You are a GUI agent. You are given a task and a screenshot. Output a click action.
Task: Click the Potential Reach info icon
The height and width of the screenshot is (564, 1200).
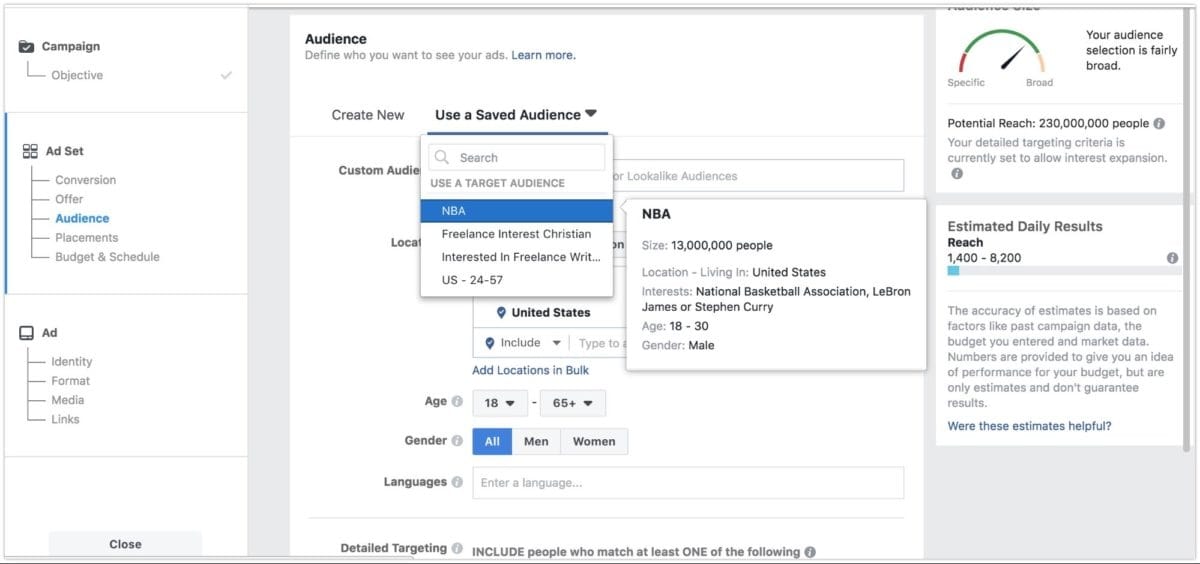point(1159,124)
